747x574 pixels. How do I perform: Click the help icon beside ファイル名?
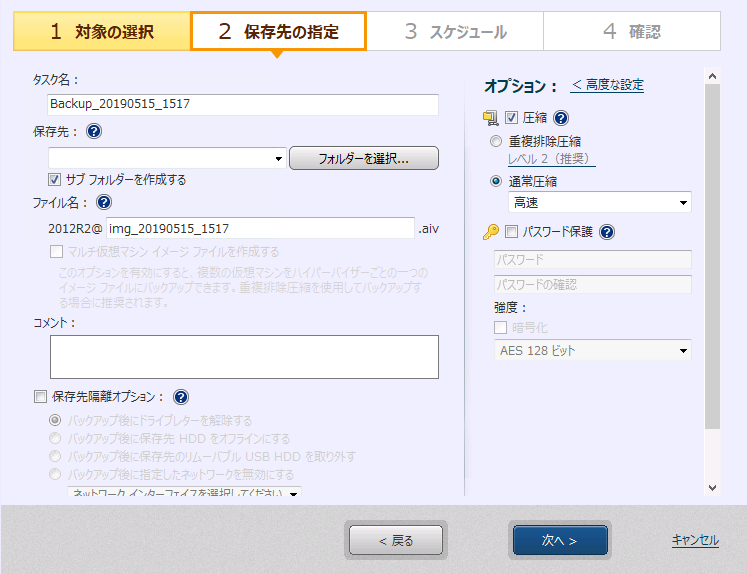click(104, 202)
